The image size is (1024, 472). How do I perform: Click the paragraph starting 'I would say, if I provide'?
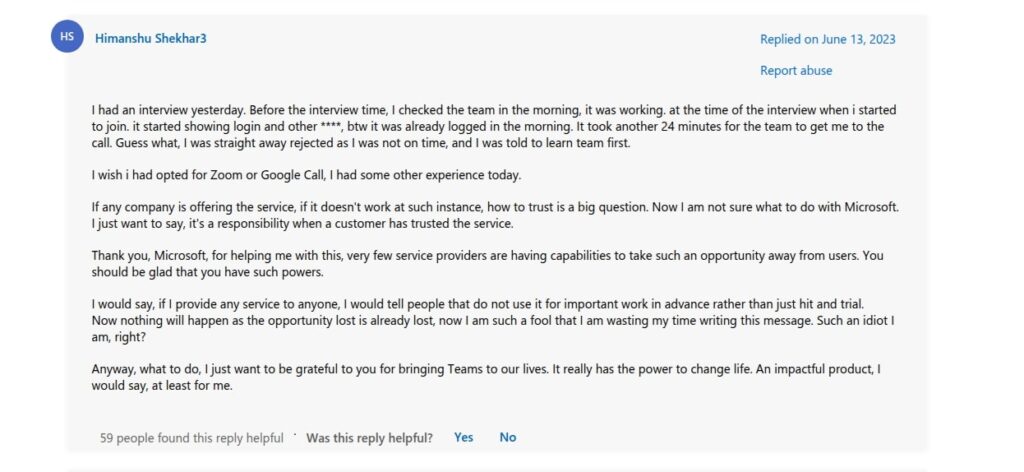point(492,321)
